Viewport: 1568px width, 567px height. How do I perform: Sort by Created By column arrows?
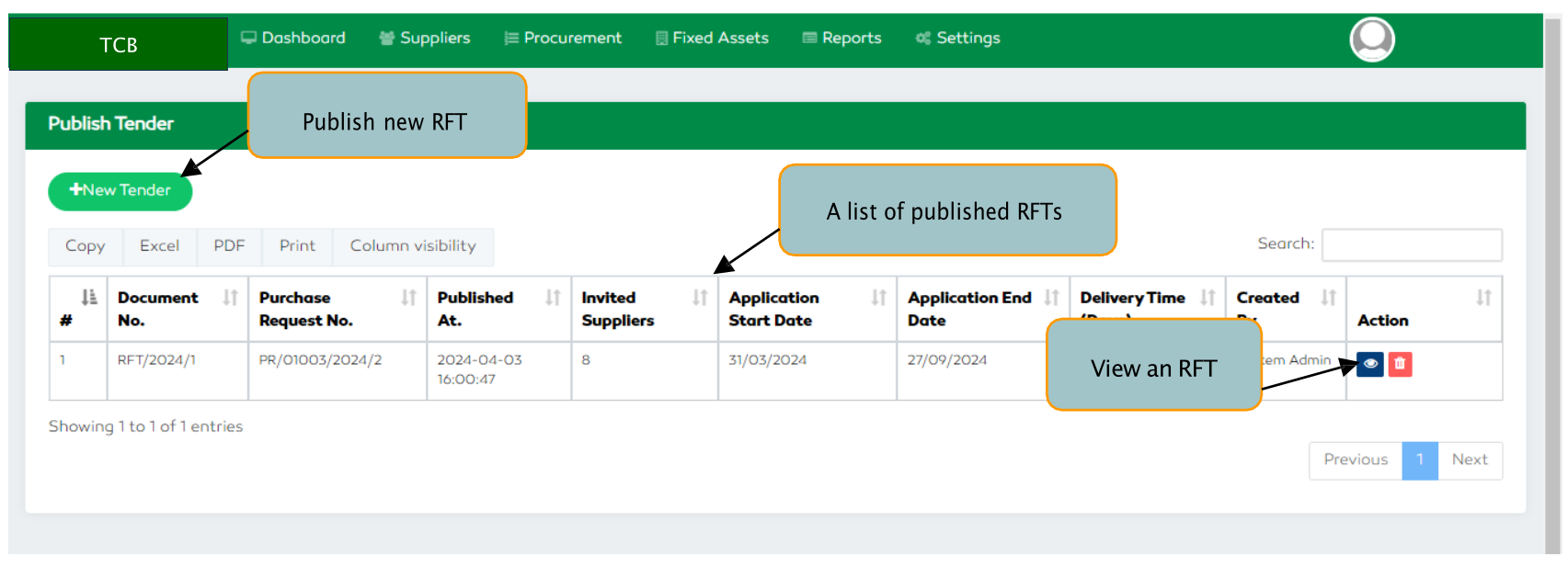pos(1328,297)
